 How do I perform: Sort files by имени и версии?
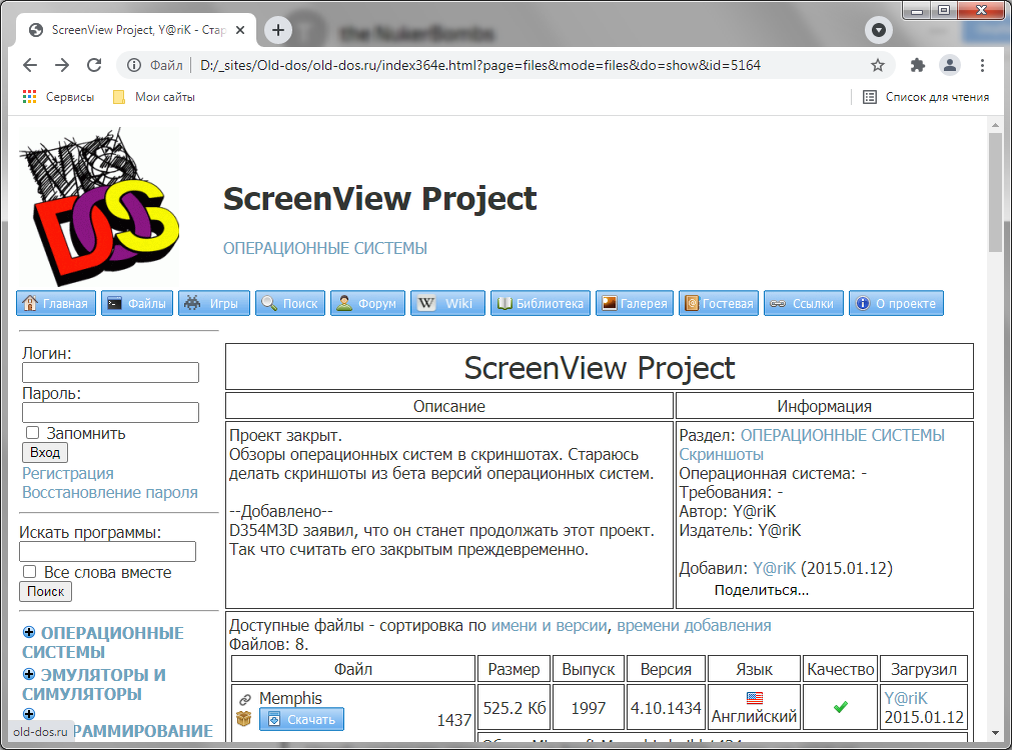(549, 625)
